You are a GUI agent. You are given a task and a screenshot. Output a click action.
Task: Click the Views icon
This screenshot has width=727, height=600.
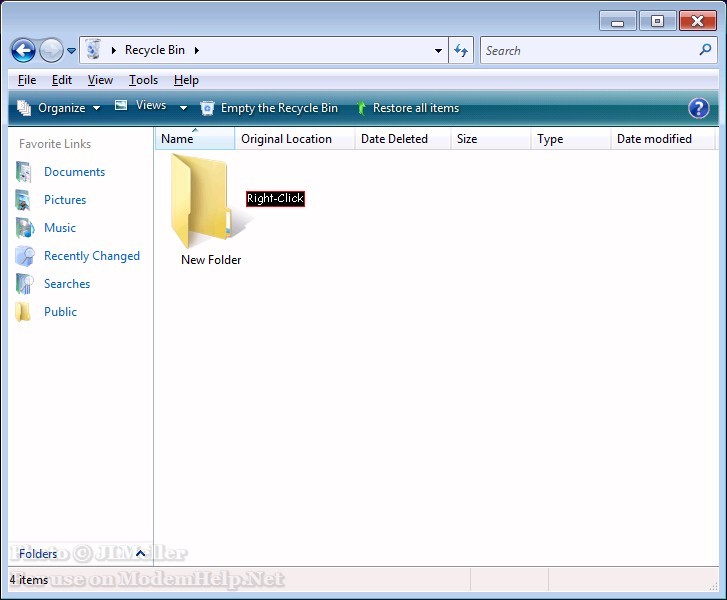click(121, 105)
